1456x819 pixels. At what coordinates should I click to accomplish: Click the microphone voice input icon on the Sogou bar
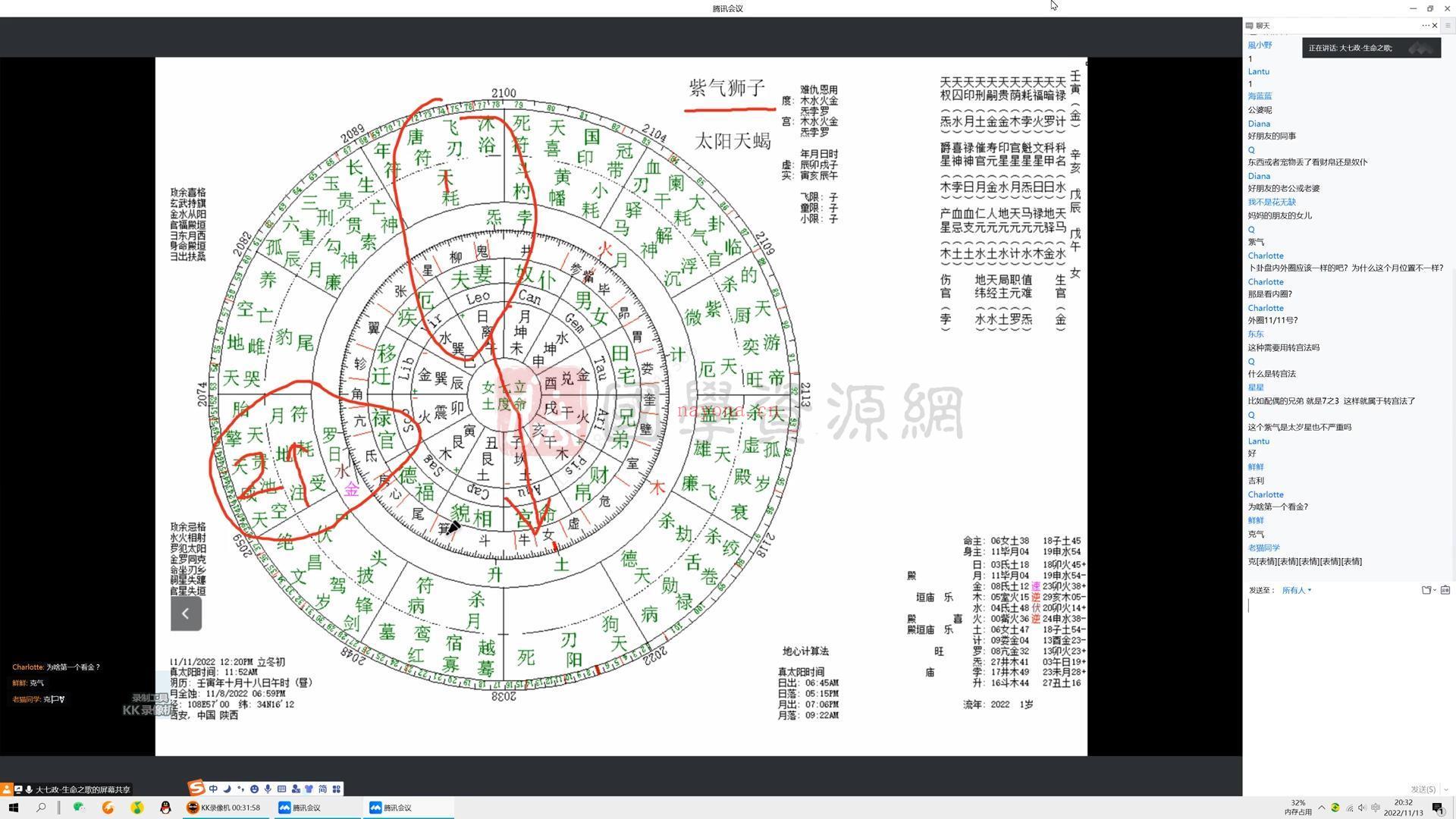click(x=268, y=789)
